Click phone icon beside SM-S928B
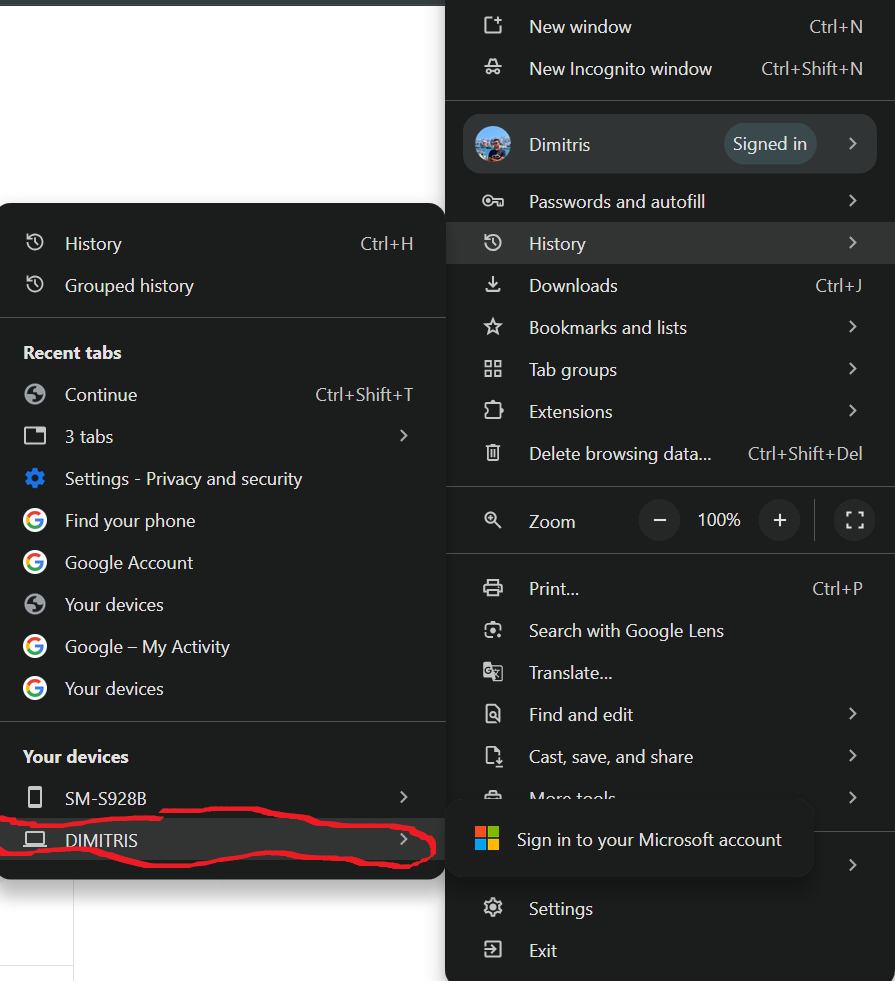Viewport: 895px width, 981px height. [35, 797]
